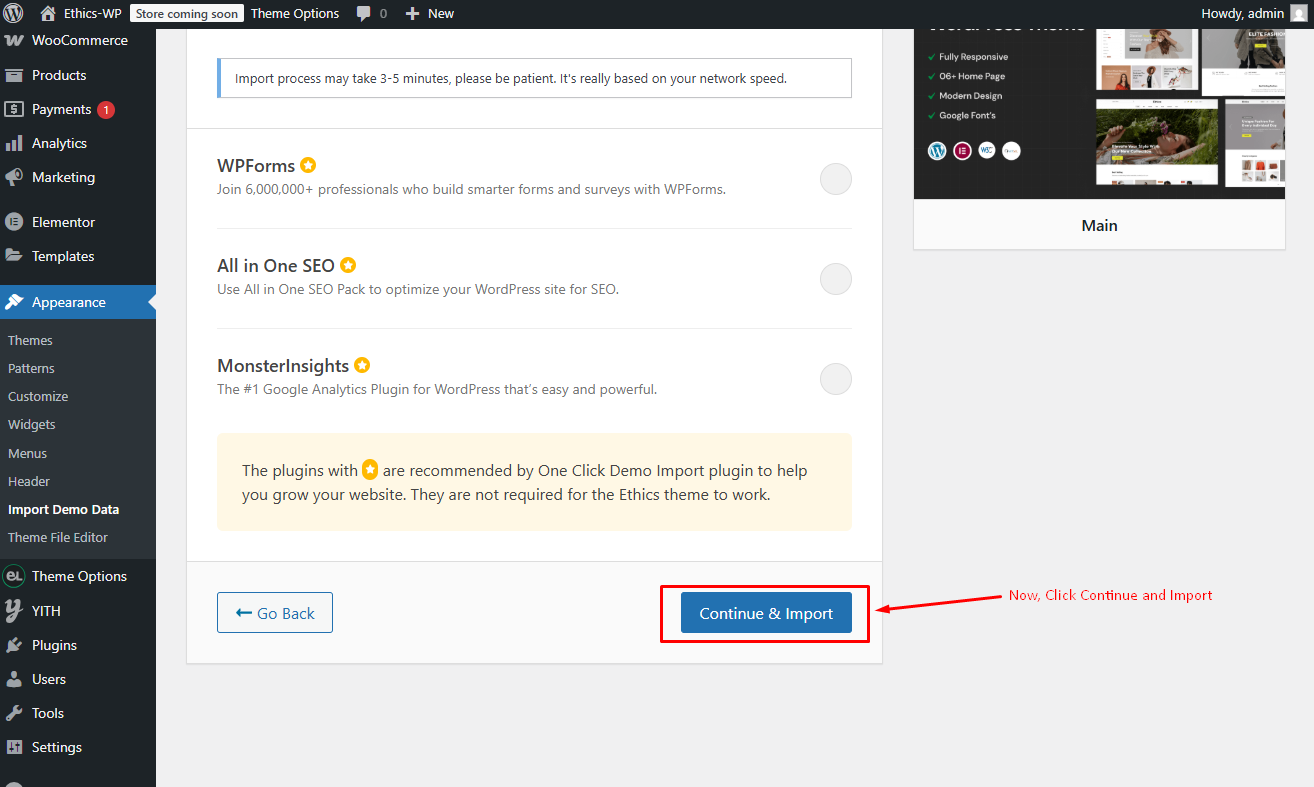Click the star badge next to MonsterInsights

pos(362,365)
